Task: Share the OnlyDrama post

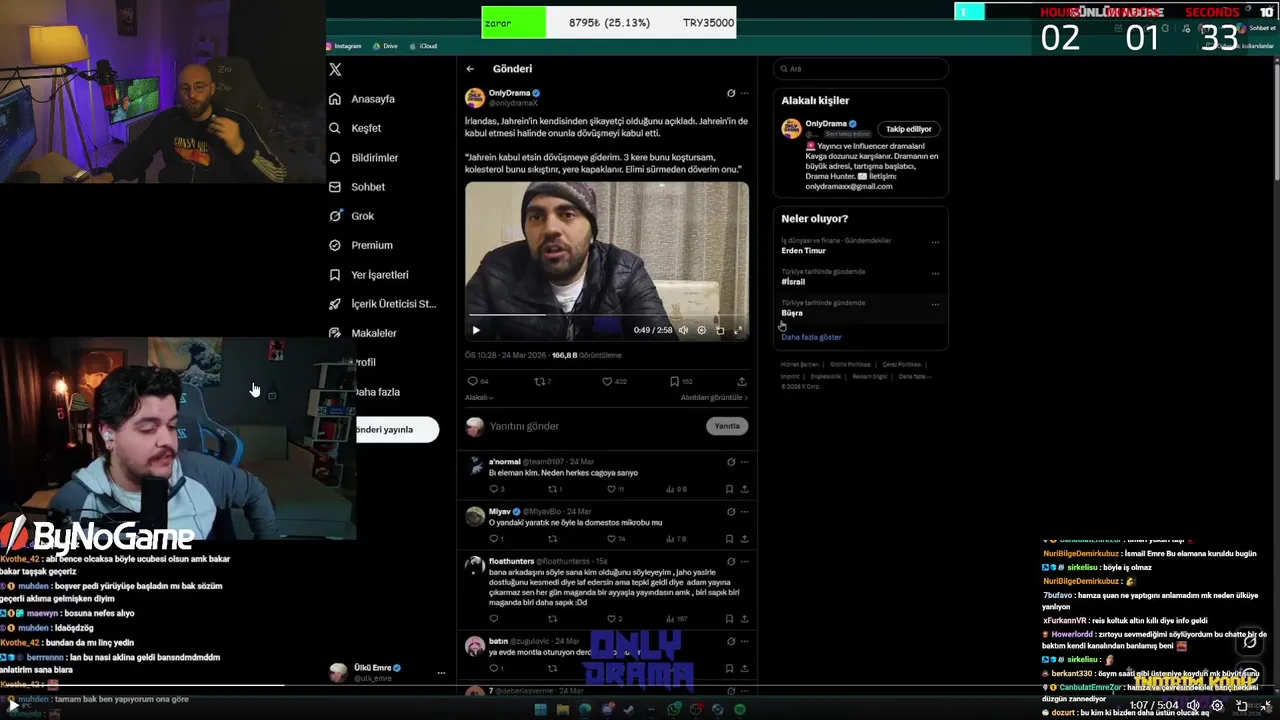Action: pyautogui.click(x=741, y=381)
